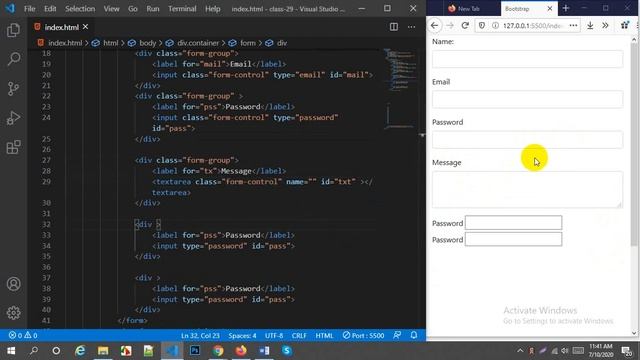The image size is (640, 360).
Task: Open the Edit menu
Action: coord(50,9)
